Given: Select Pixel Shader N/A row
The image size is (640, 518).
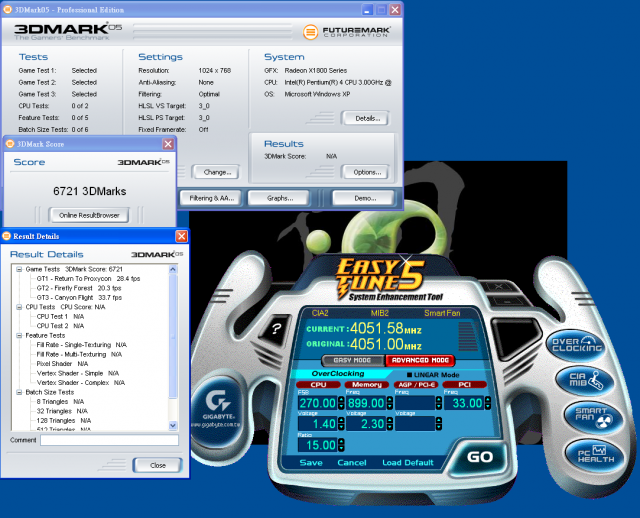Looking at the screenshot, I should (x=62, y=364).
